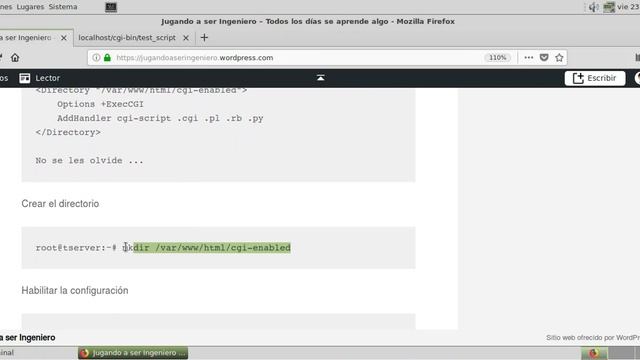
Task: Click the 110% zoom level indicator
Action: 498,58
